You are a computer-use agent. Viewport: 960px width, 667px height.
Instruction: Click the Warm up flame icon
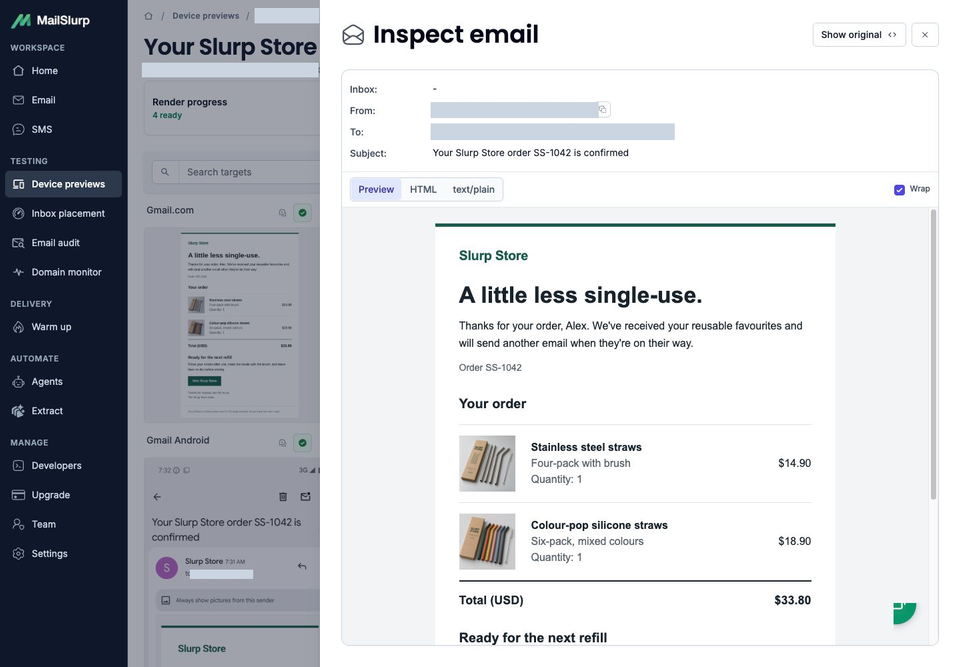pos(18,327)
